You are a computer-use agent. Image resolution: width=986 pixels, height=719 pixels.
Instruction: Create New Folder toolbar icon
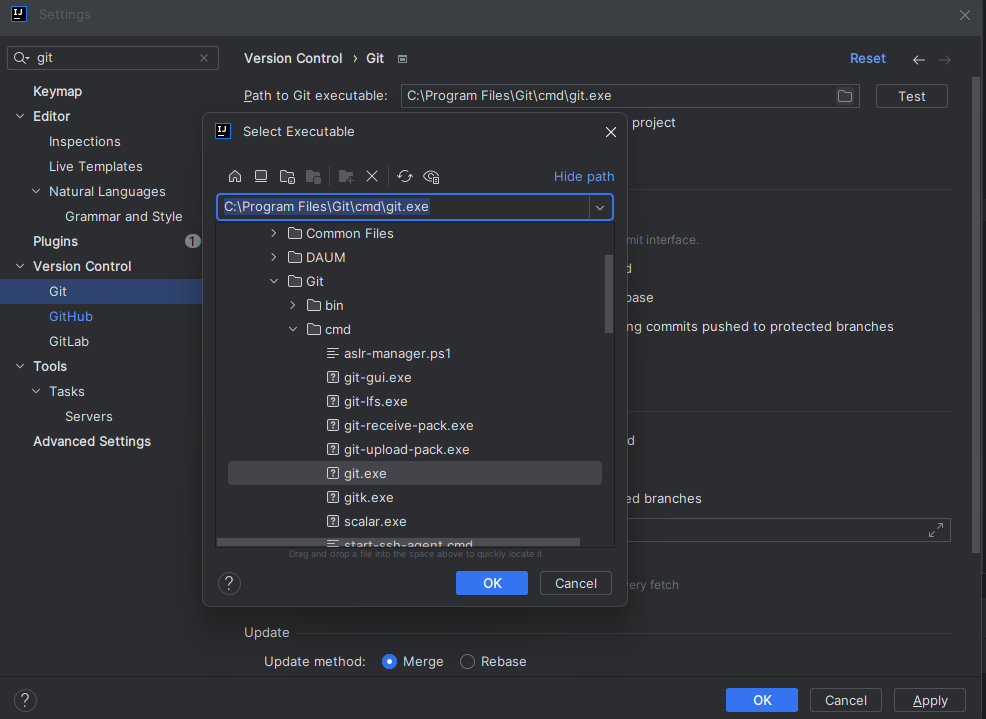346,176
